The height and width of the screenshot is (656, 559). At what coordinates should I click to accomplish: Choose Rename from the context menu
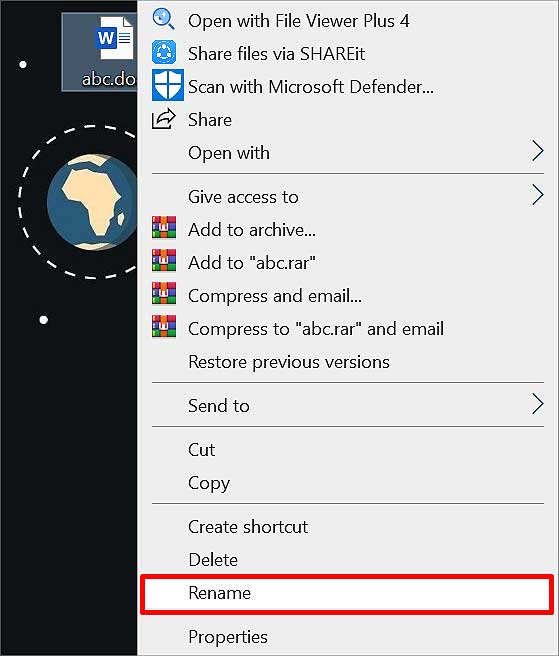[347, 594]
